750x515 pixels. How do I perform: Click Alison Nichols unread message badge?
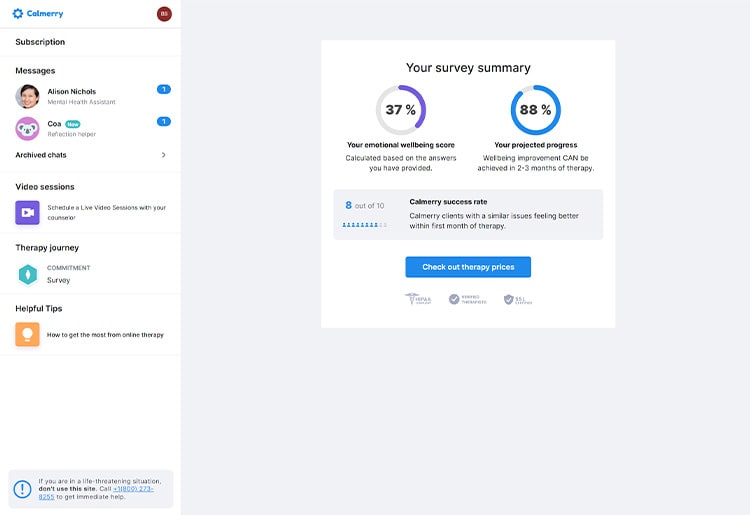(164, 89)
